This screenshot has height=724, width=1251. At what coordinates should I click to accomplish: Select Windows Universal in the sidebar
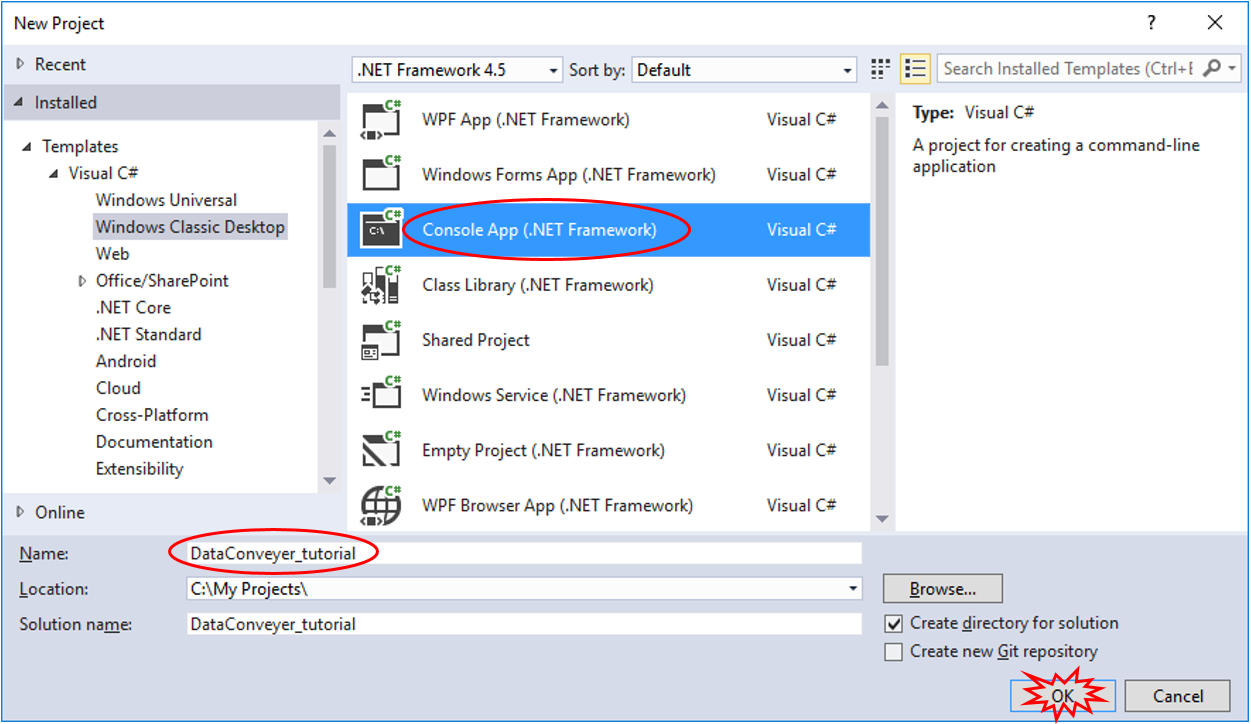(x=166, y=199)
